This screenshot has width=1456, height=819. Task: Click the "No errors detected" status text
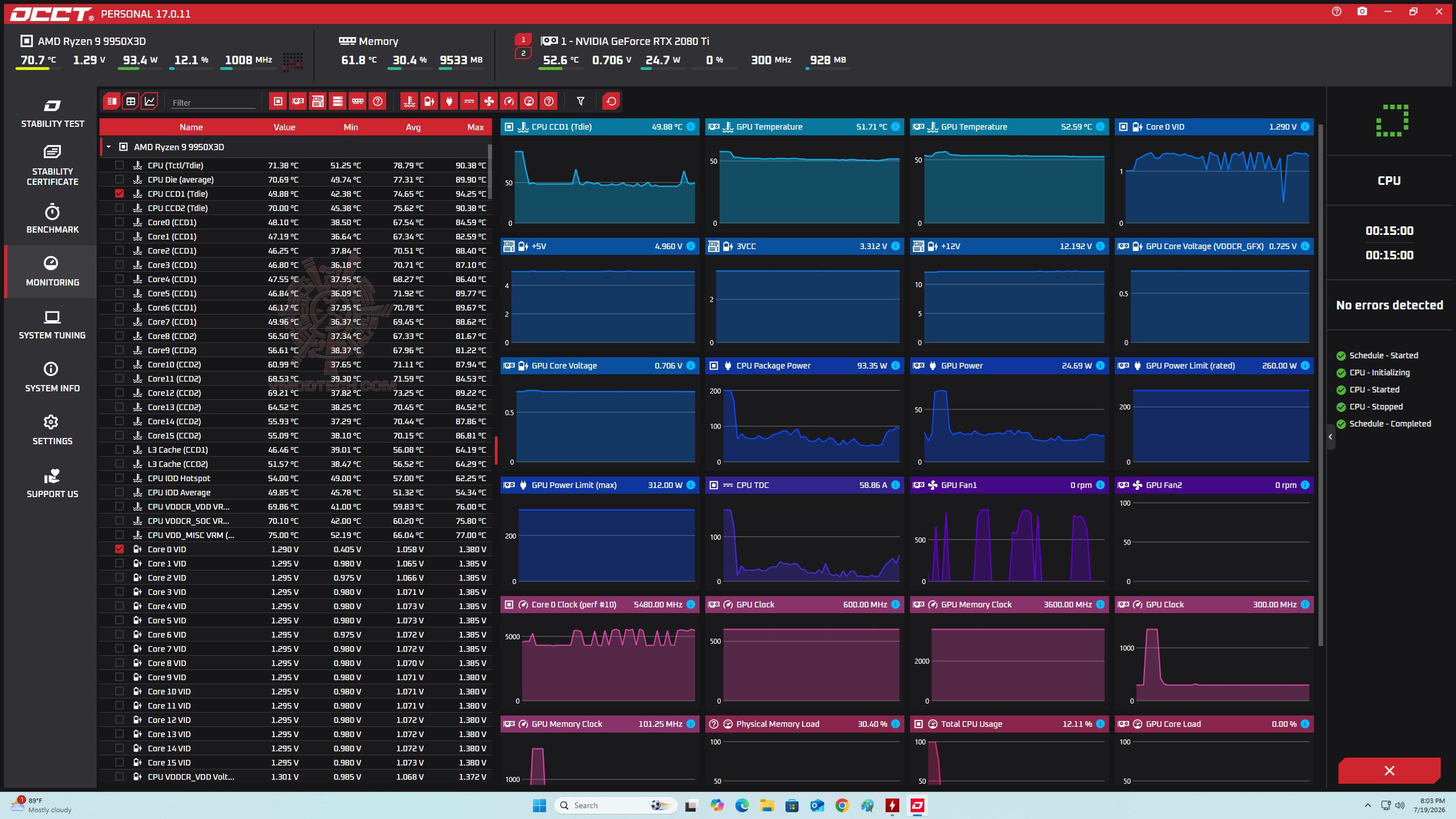pyautogui.click(x=1389, y=305)
